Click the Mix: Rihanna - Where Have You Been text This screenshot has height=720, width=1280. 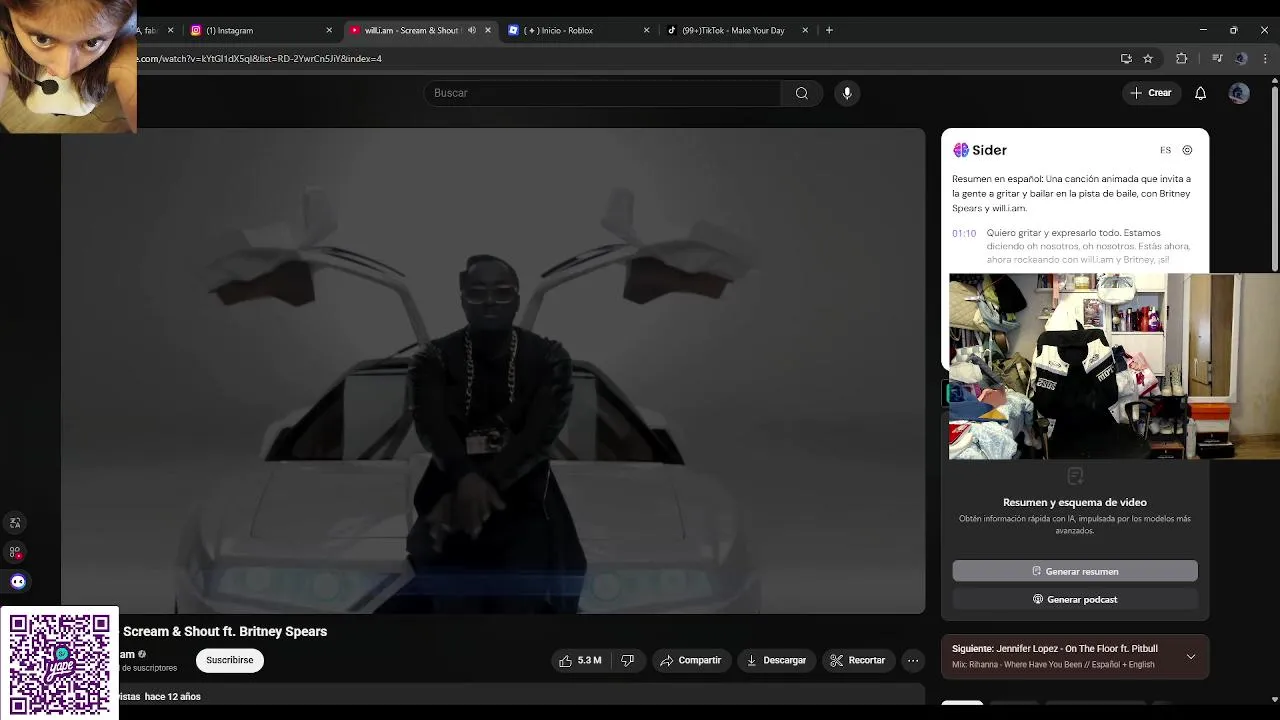click(x=1053, y=665)
